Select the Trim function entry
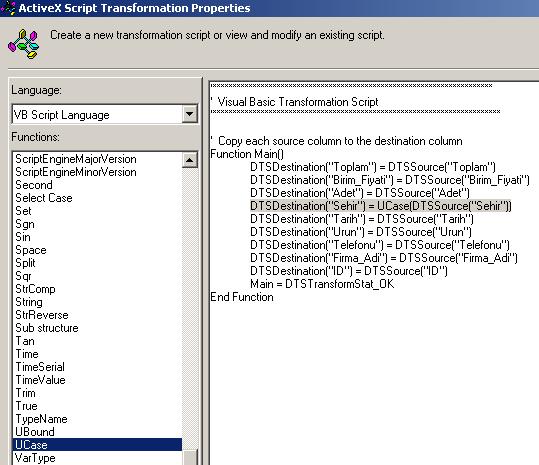Image resolution: width=539 pixels, height=465 pixels. 25,393
